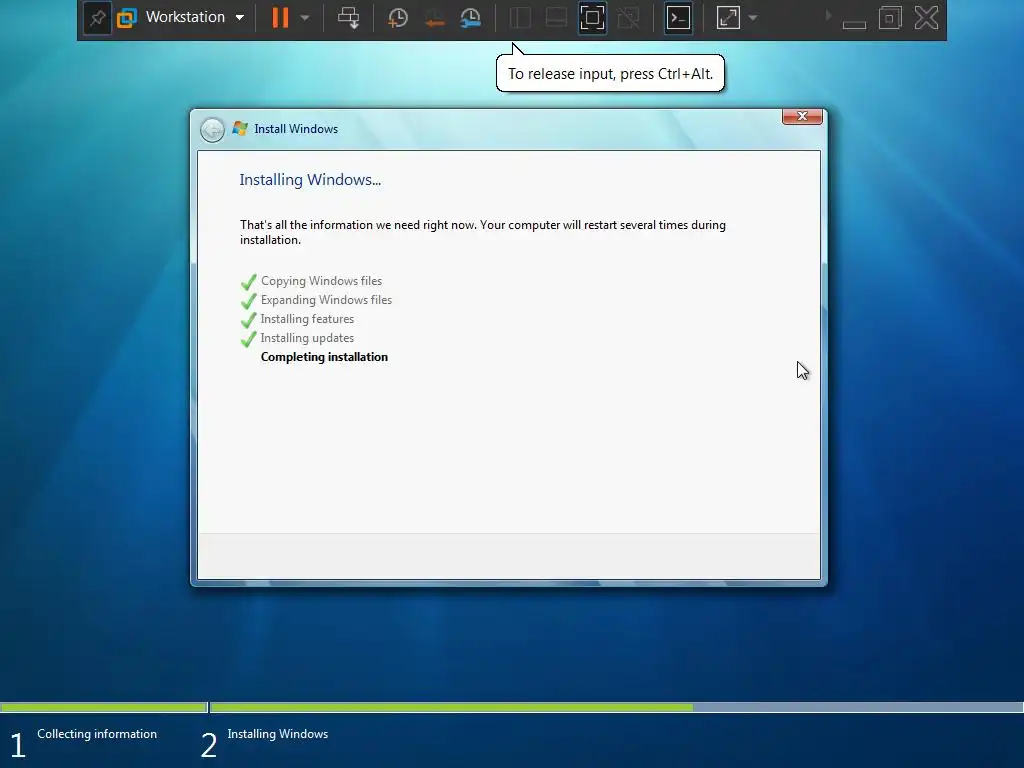
Task: Click the checkmark beside Copying Windows files
Action: click(x=249, y=282)
